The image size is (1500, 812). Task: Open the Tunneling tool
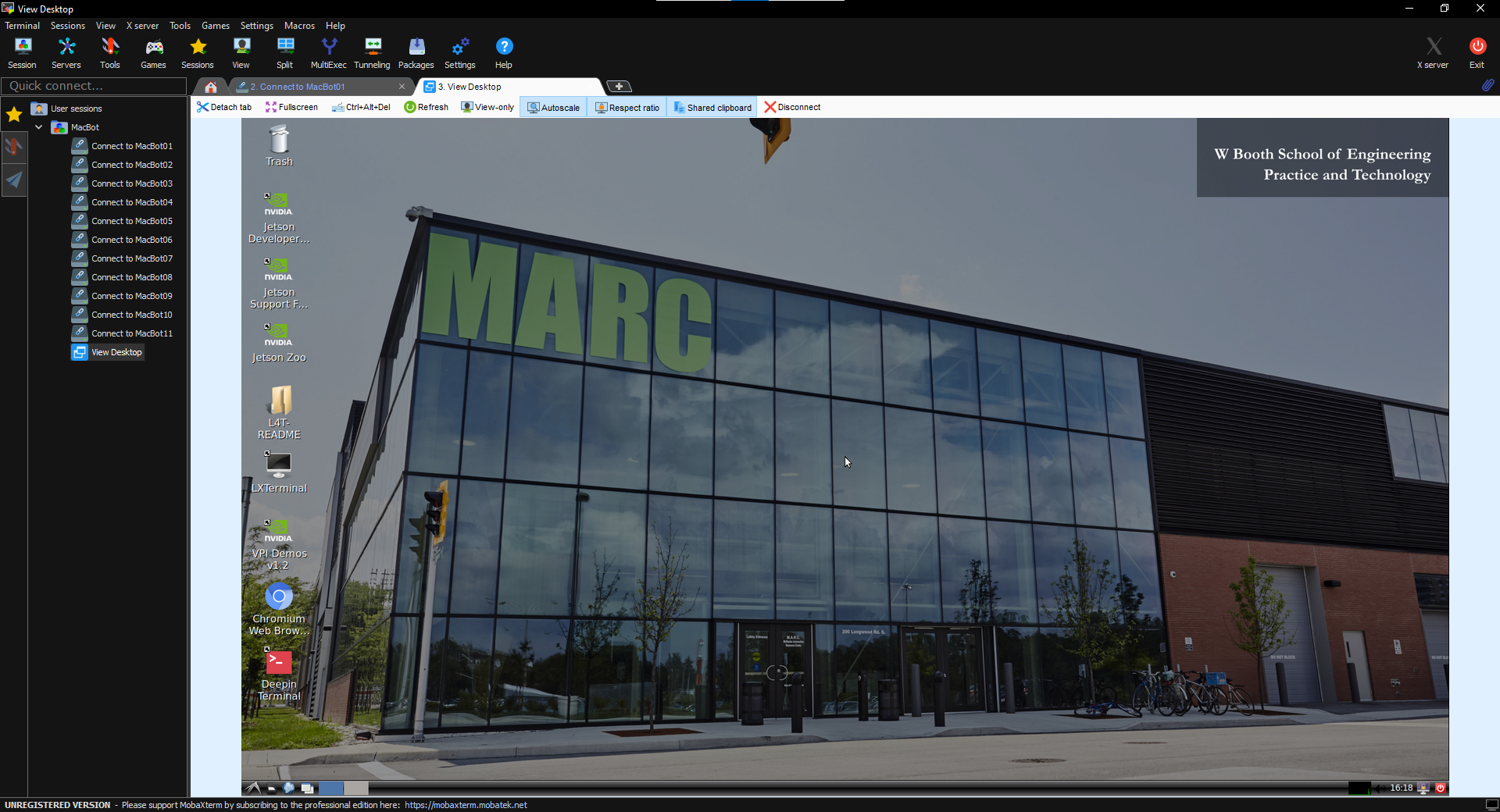click(x=372, y=53)
